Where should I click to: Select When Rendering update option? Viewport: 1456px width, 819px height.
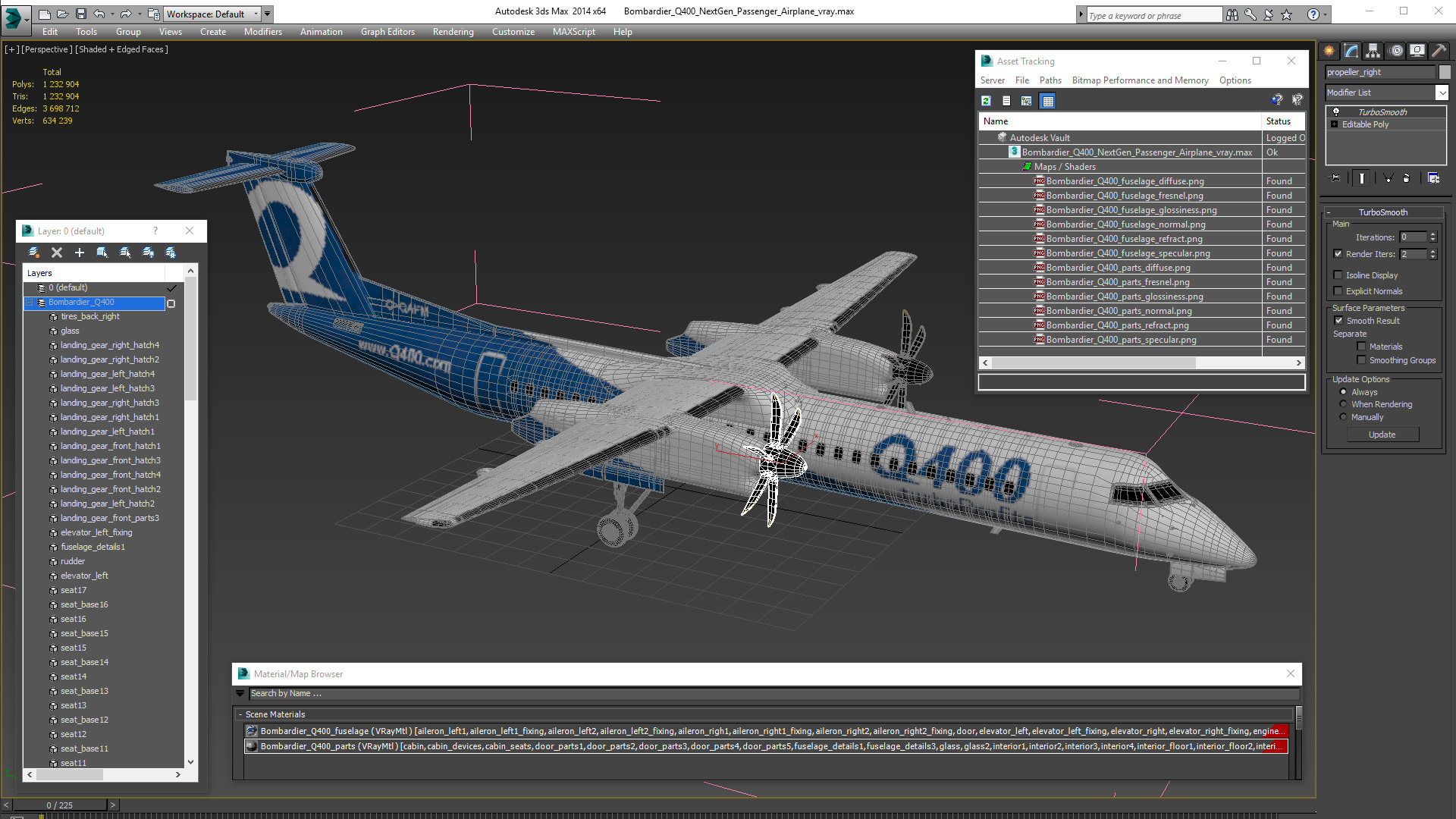(x=1343, y=404)
